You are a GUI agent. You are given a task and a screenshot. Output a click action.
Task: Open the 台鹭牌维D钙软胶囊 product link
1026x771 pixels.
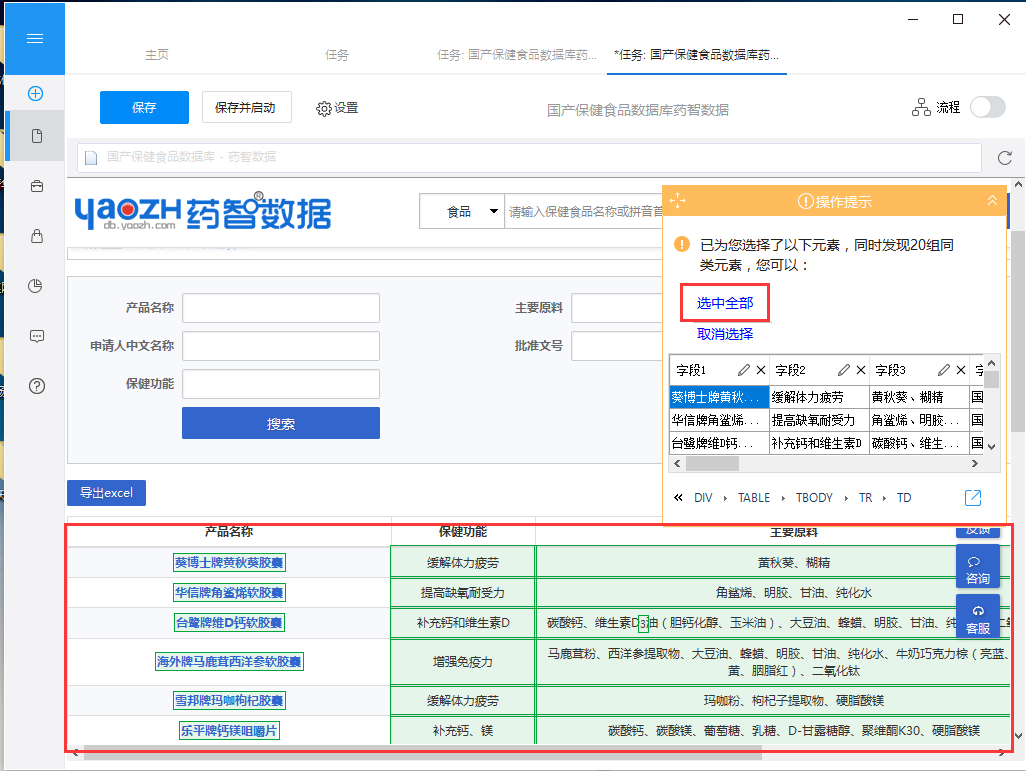point(229,622)
